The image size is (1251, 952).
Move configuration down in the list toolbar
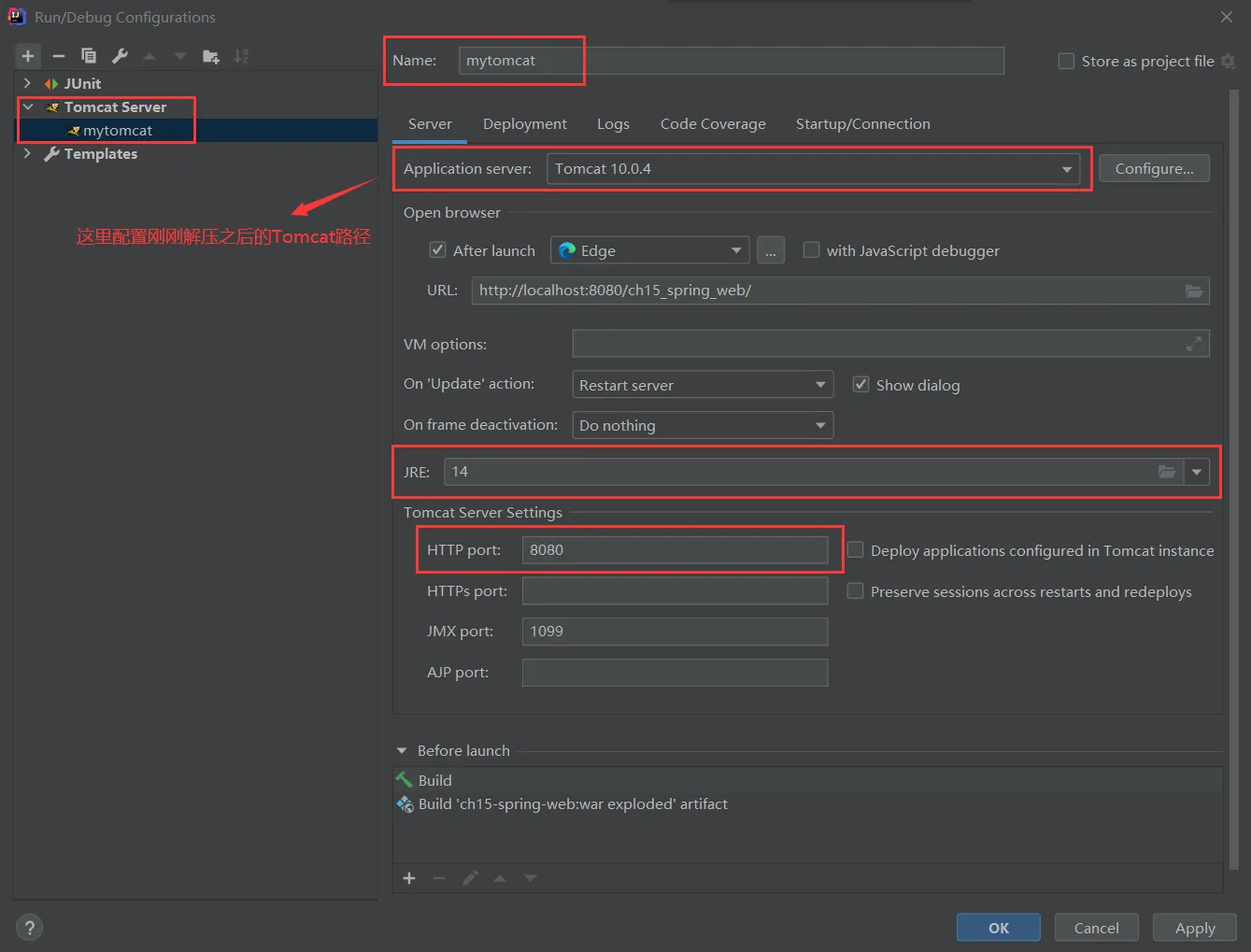(180, 56)
